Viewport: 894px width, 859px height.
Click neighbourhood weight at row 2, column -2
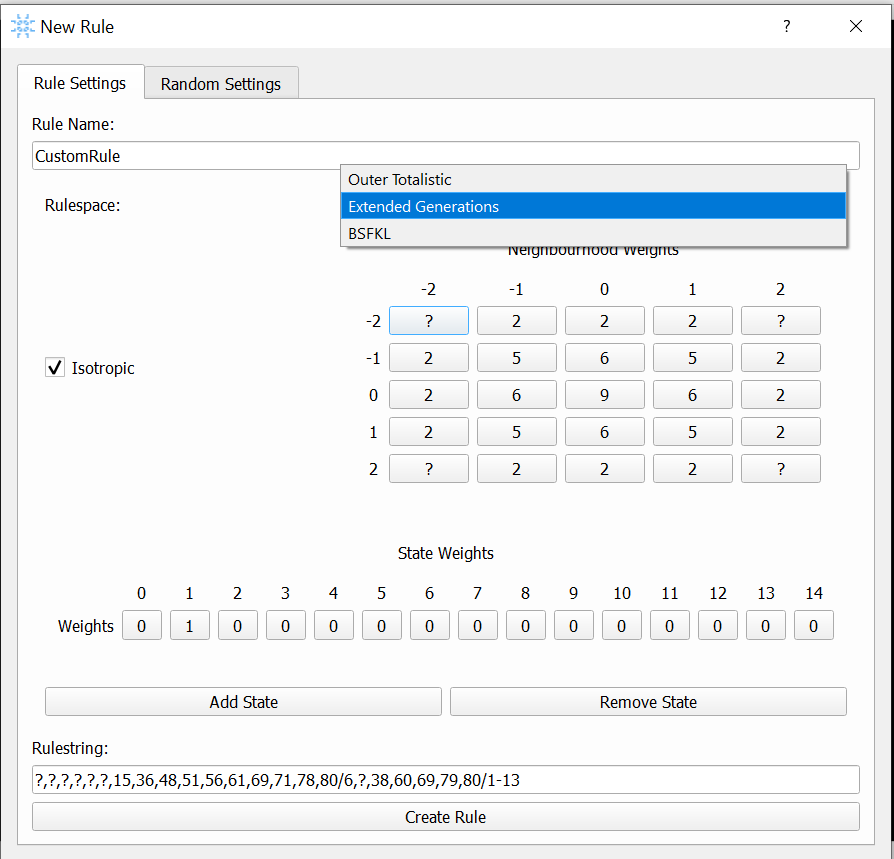pos(429,469)
